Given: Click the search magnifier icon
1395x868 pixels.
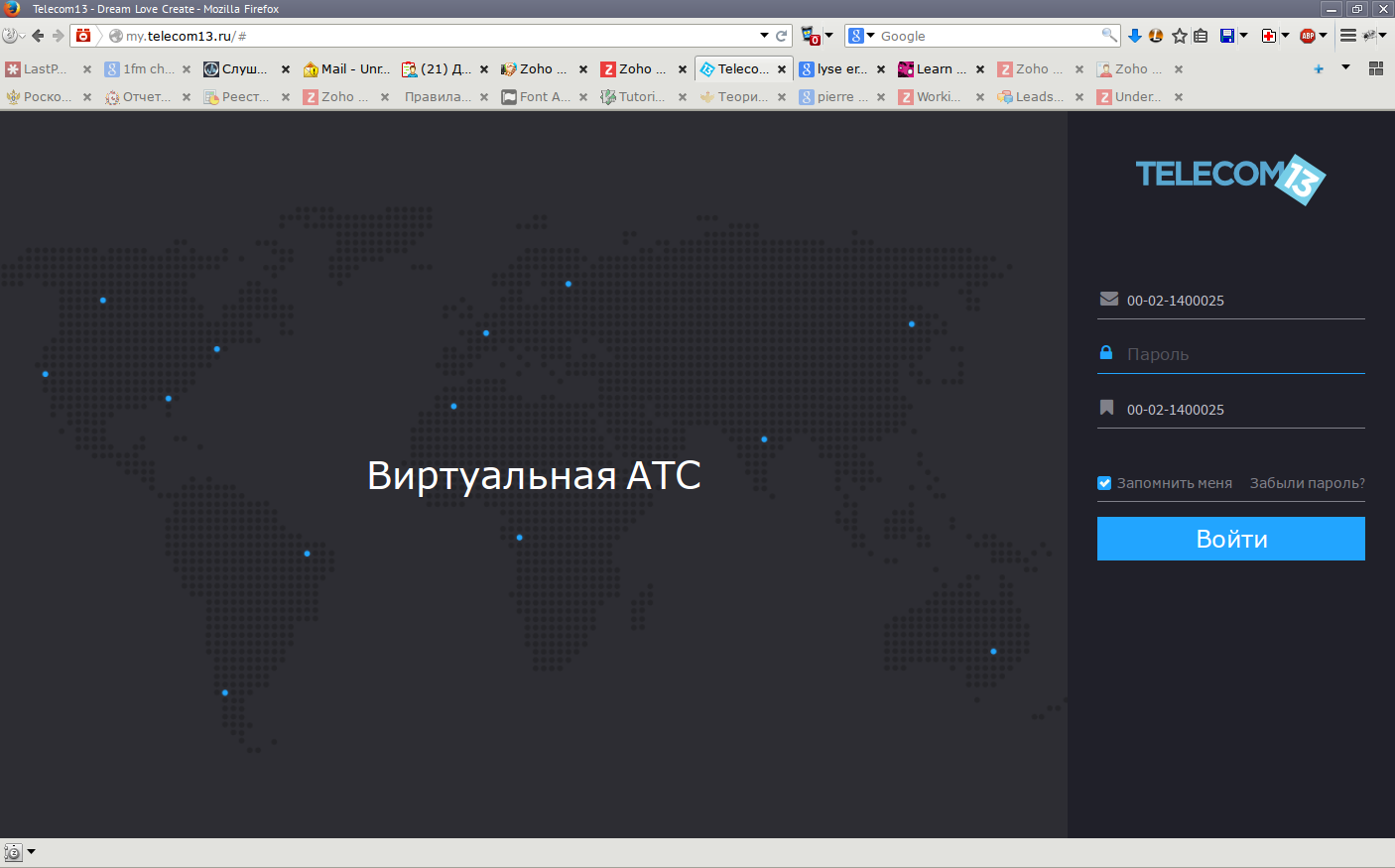Looking at the screenshot, I should 1109,36.
